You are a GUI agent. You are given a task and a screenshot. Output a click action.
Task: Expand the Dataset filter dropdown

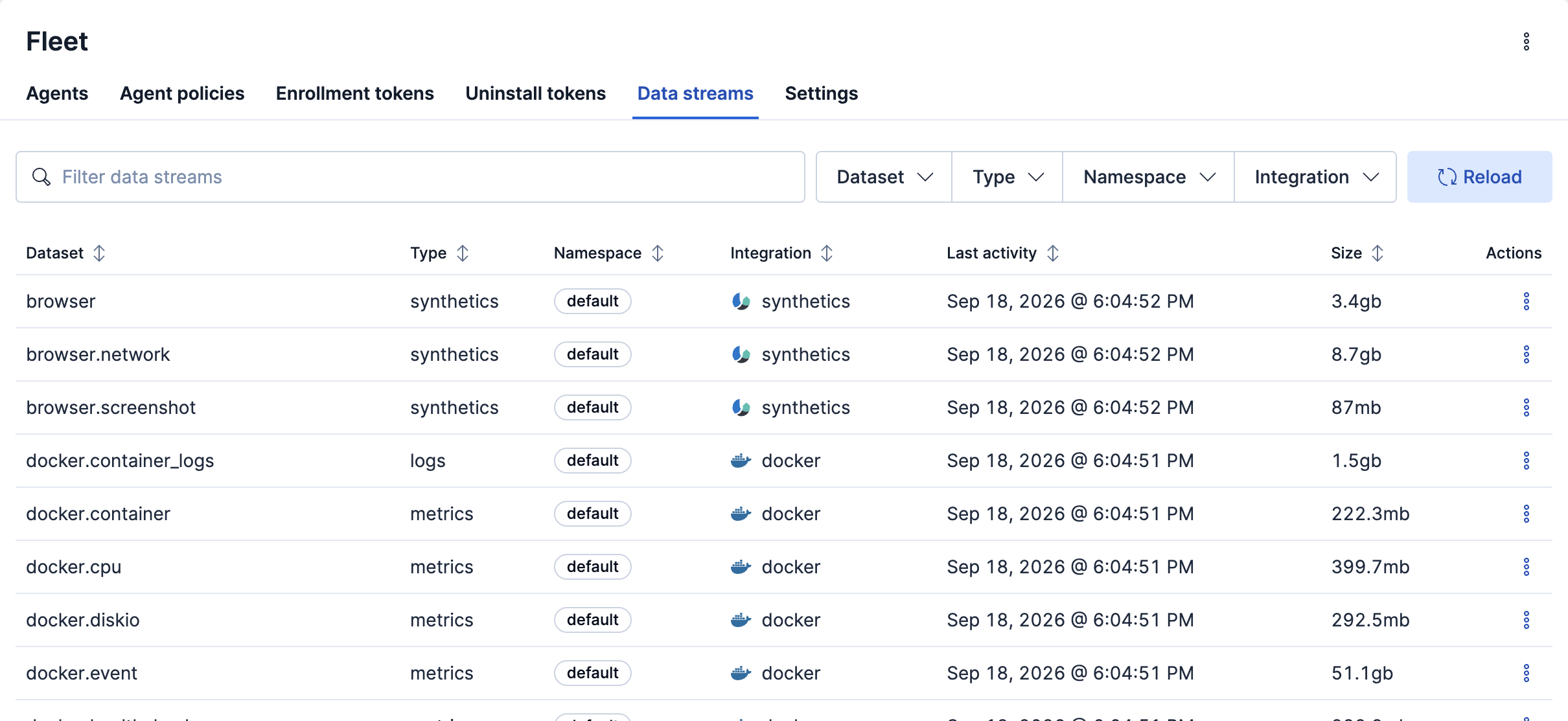point(884,177)
